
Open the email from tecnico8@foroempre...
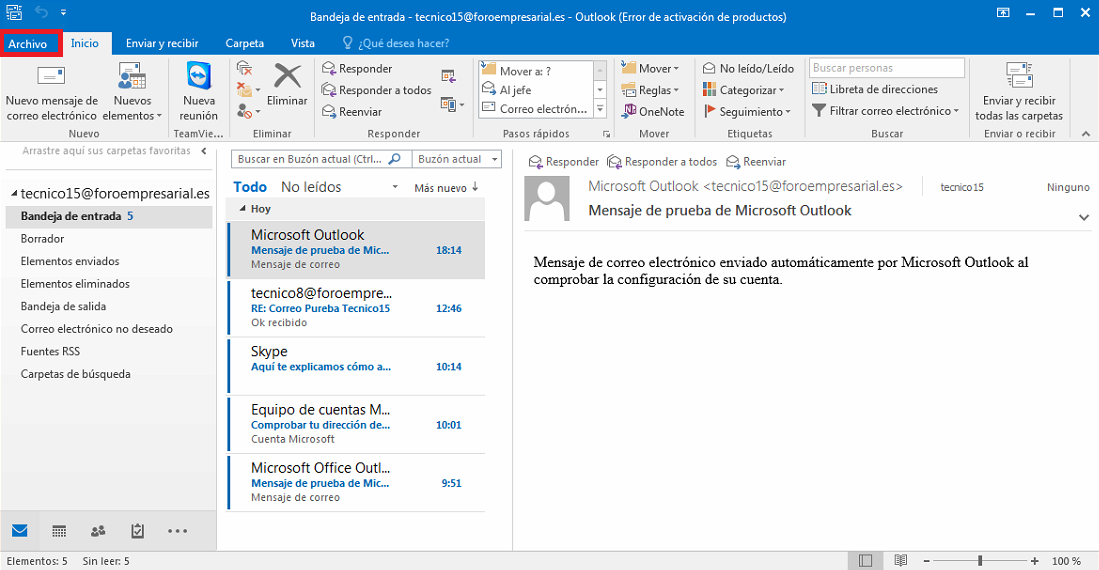tap(356, 308)
